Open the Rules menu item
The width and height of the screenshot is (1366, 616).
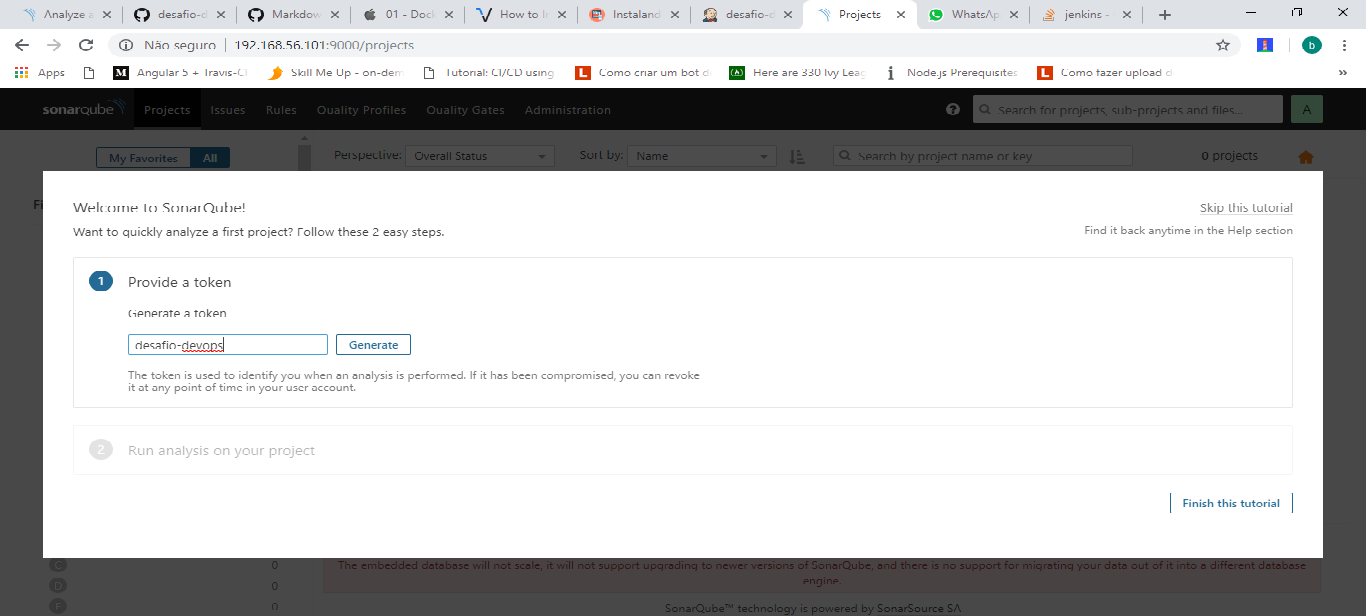[x=281, y=110]
